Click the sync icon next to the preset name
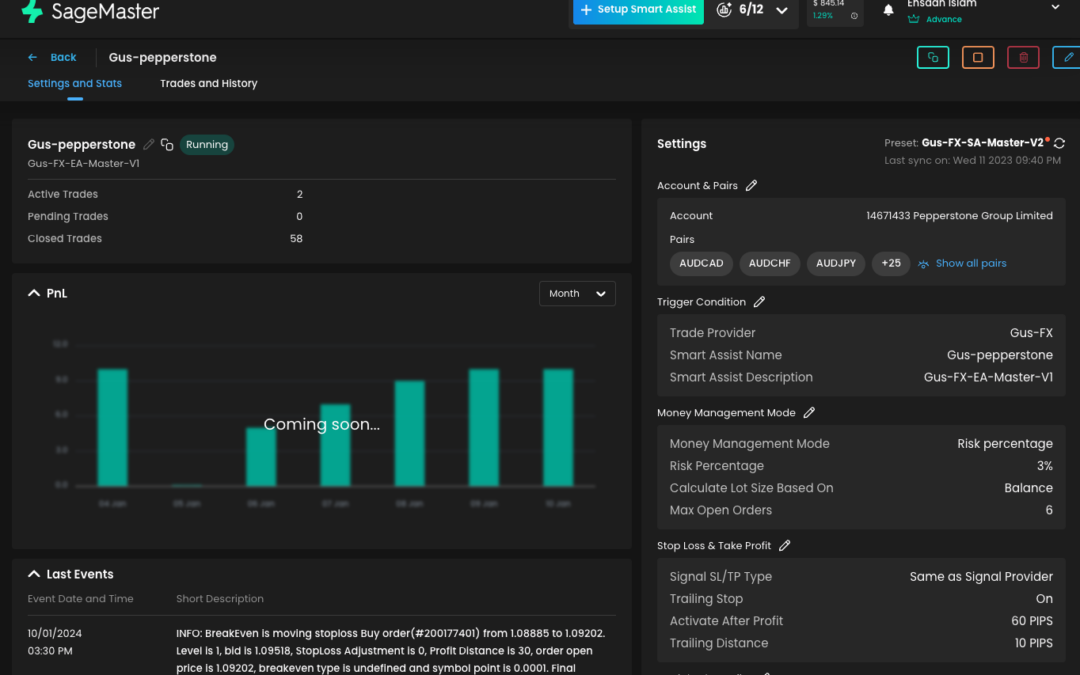1080x675 pixels. 1059,144
